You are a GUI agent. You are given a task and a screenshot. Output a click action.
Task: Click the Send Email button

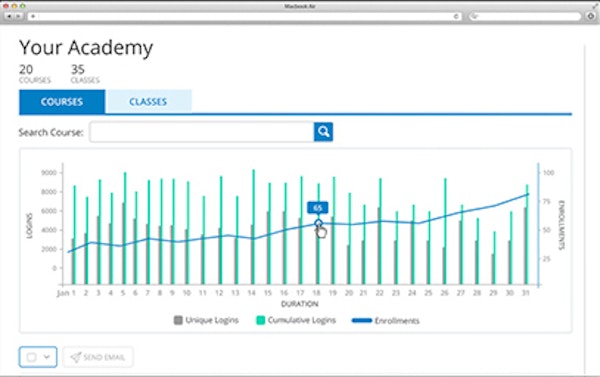pos(98,357)
